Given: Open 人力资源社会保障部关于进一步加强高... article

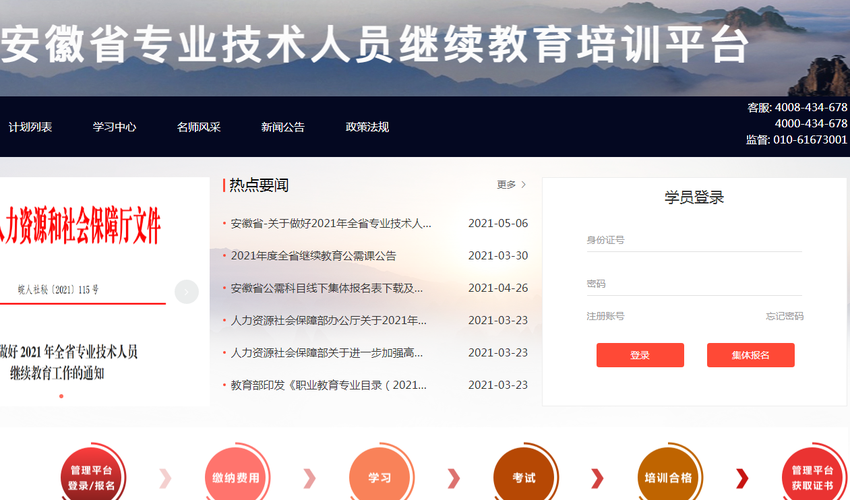Looking at the screenshot, I should click(326, 353).
